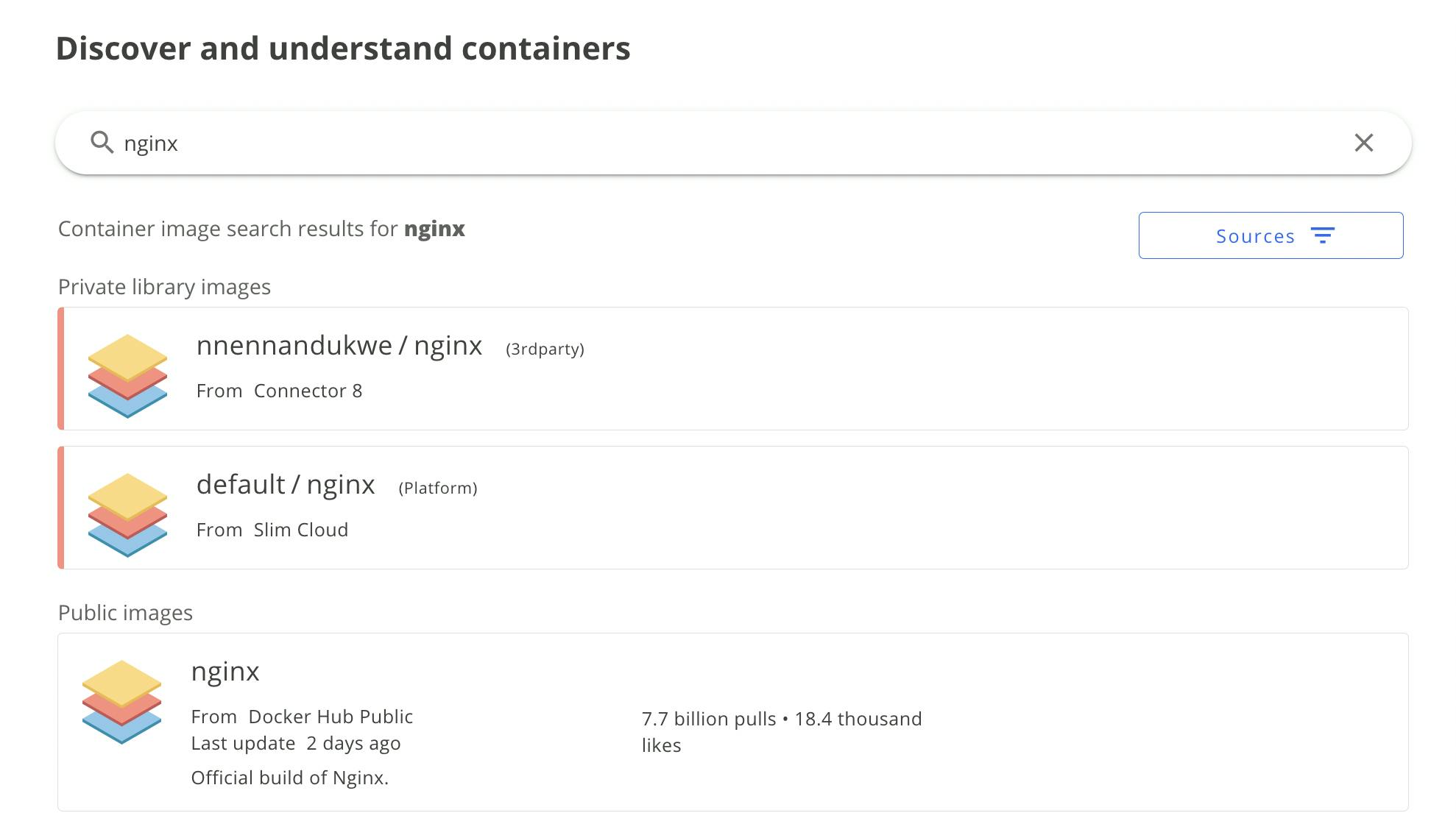Open the public nginx image title
The width and height of the screenshot is (1456, 824).
pos(225,672)
